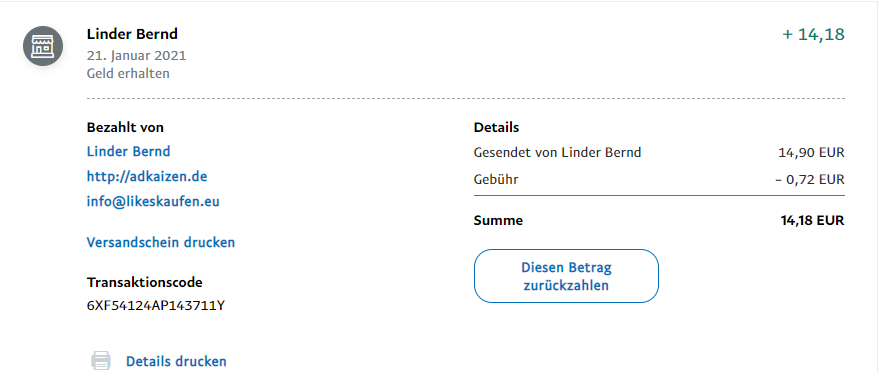Click the Details drucken link
Viewport: 878px width, 372px height.
tap(176, 361)
